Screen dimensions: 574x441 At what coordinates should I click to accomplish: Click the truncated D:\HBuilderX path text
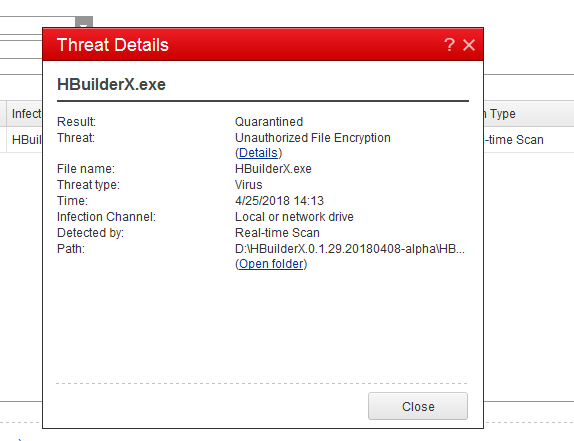pyautogui.click(x=350, y=249)
